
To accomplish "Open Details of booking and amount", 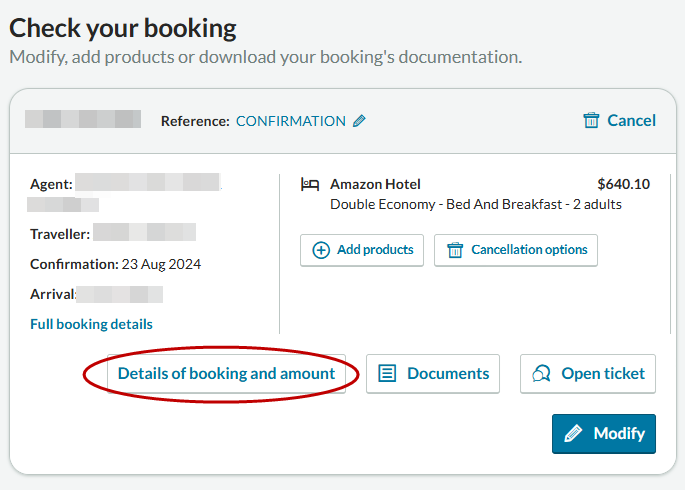I will (226, 374).
